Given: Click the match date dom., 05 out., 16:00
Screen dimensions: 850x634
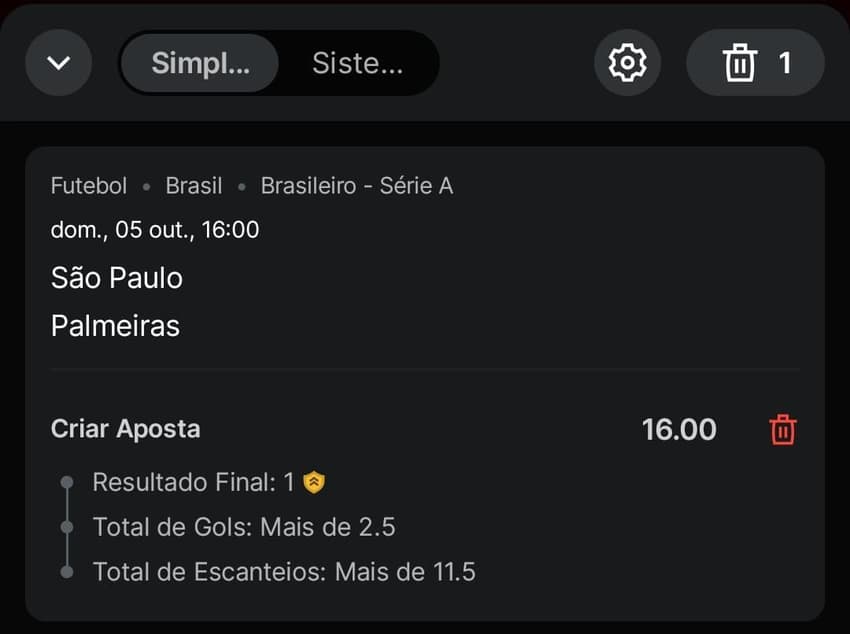Looking at the screenshot, I should (x=154, y=229).
